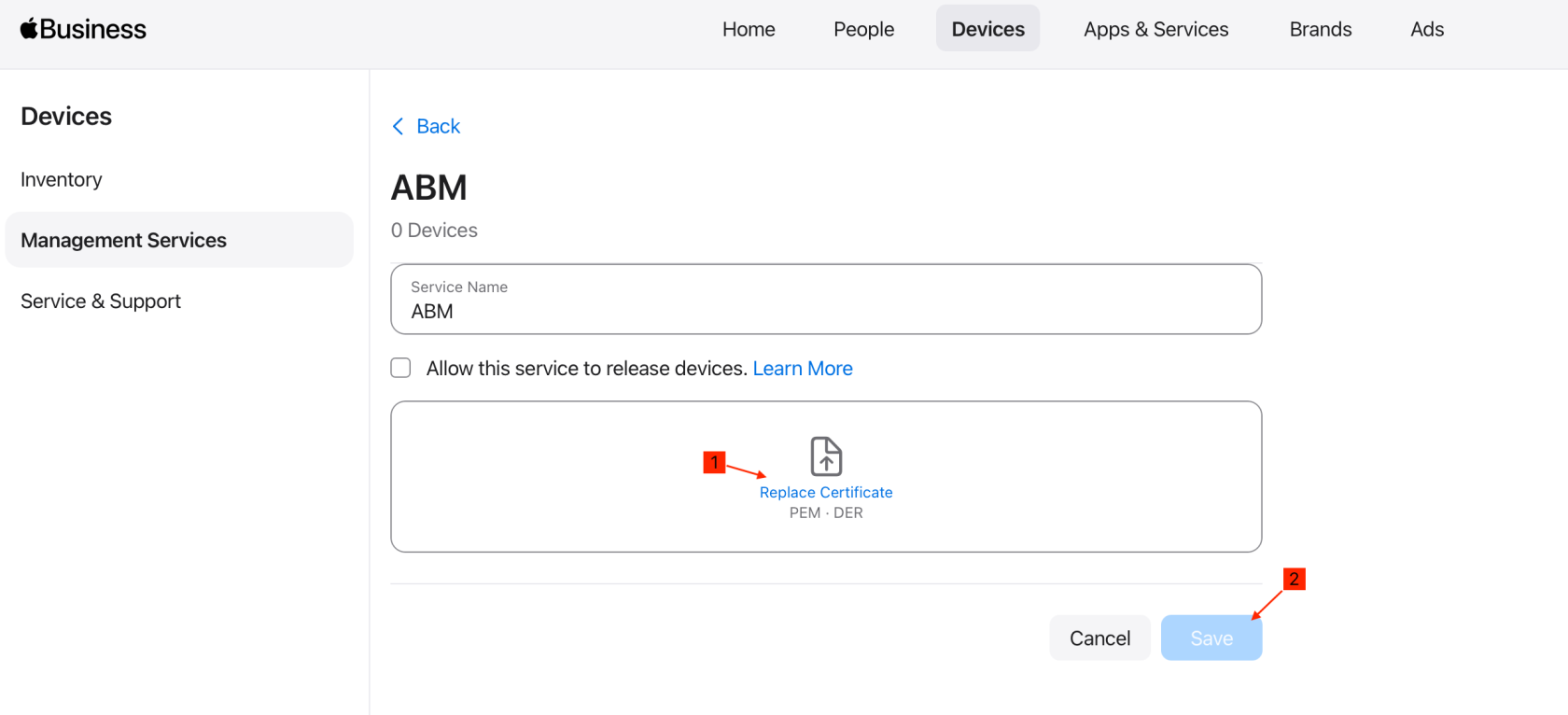Go to Apps & Services tab
Image resolution: width=1568 pixels, height=715 pixels.
pyautogui.click(x=1155, y=29)
